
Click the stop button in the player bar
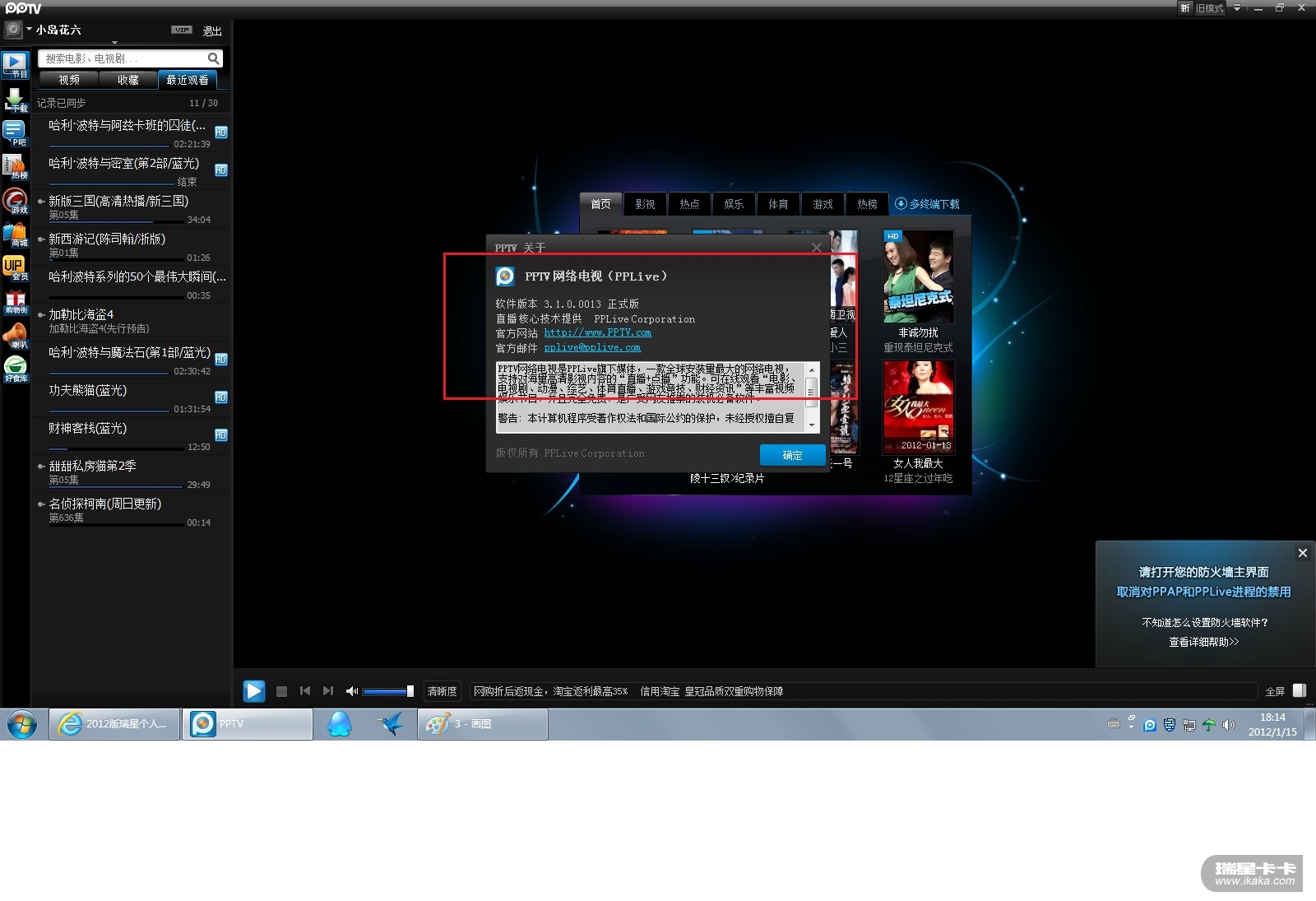tap(281, 691)
